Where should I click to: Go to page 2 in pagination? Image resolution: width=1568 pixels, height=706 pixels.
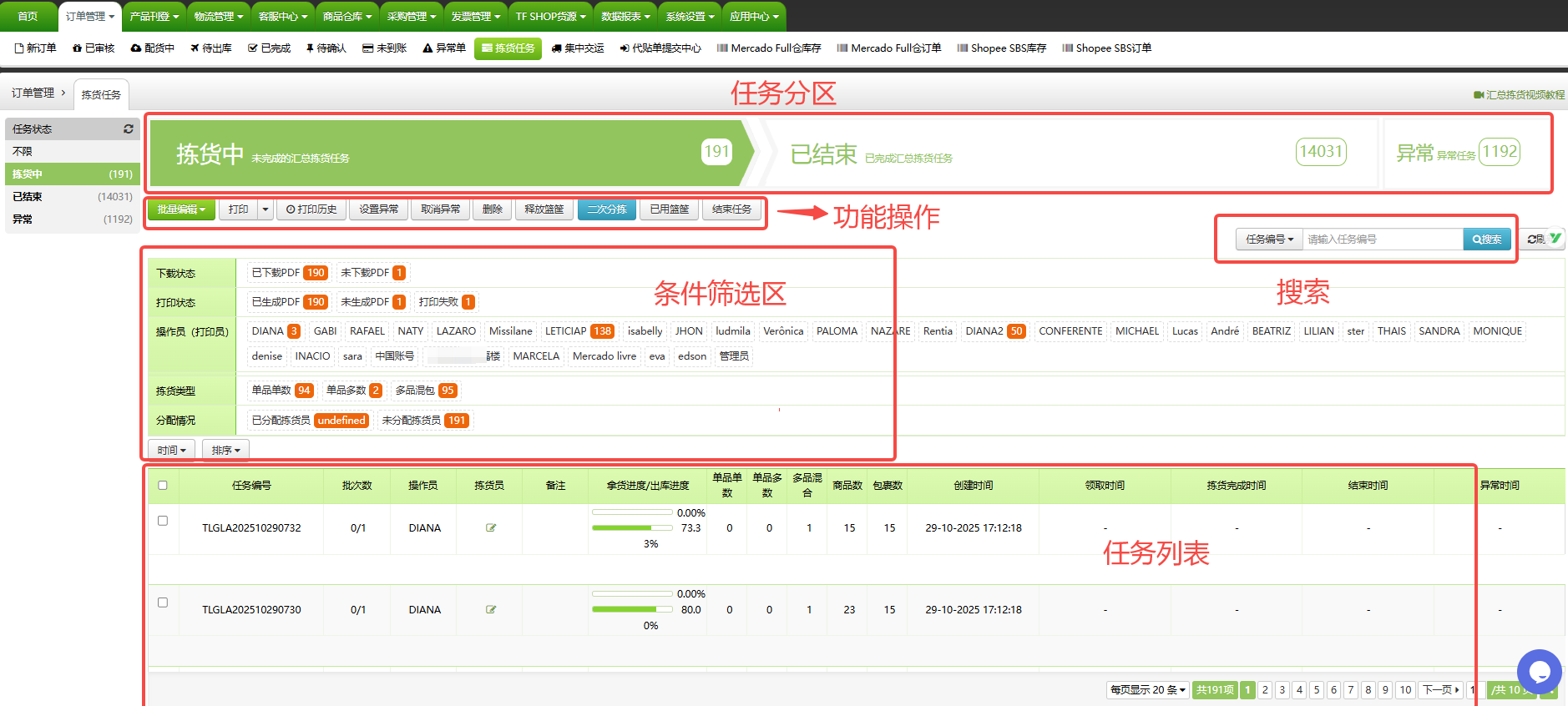1265,690
